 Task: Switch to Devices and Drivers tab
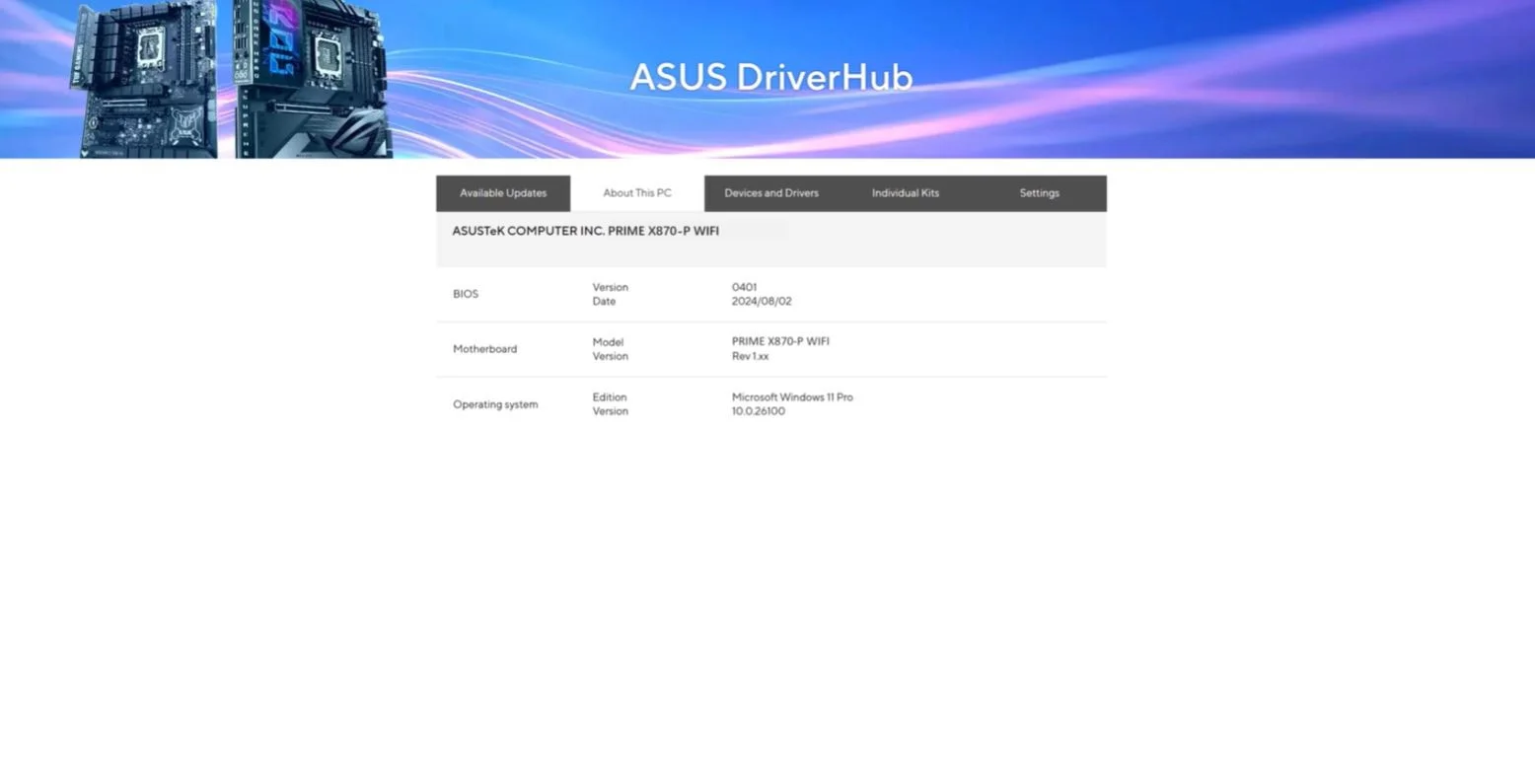pos(771,193)
